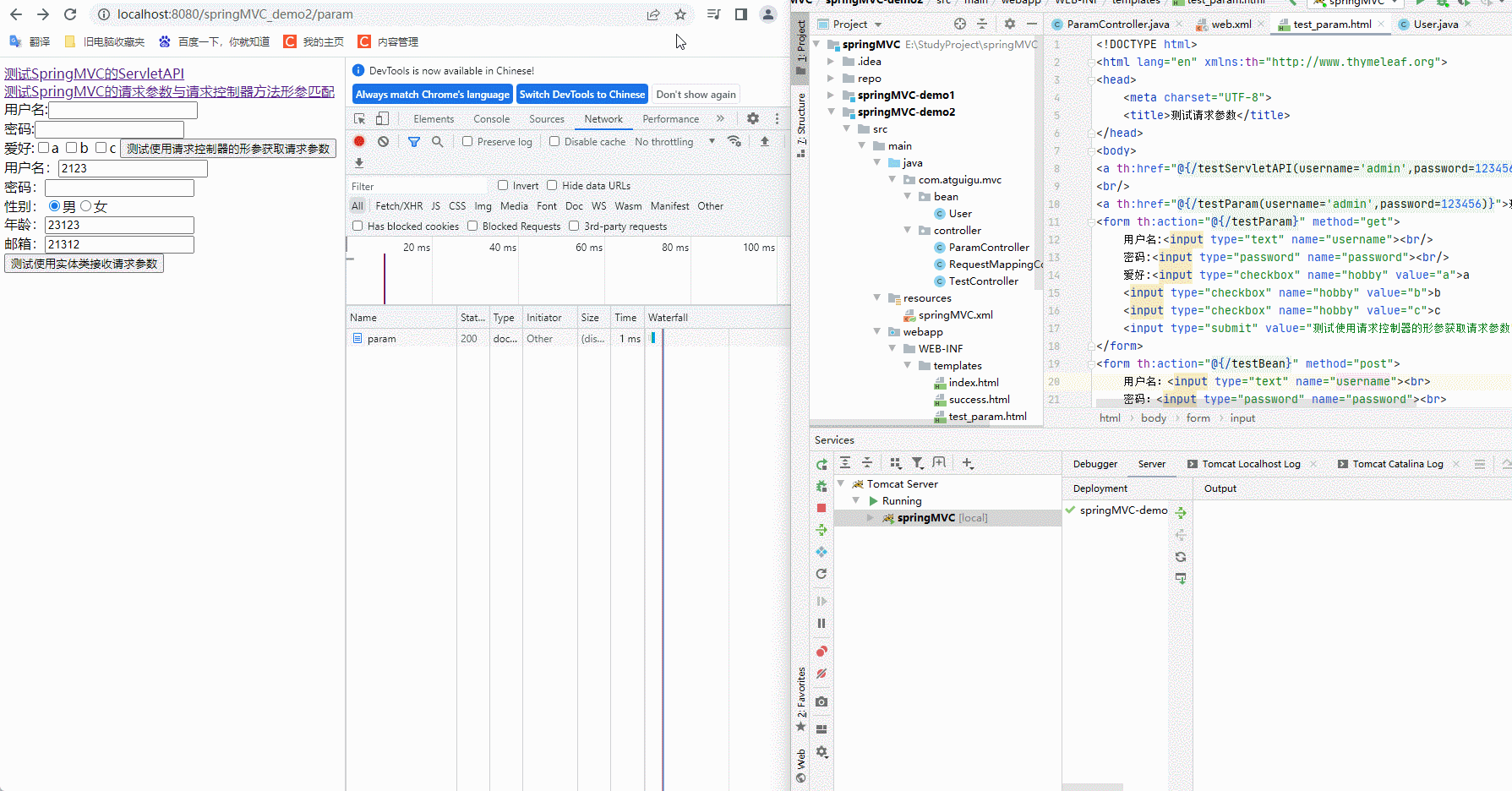Check the hobby 'b' checkbox
1512x791 pixels.
(x=72, y=148)
